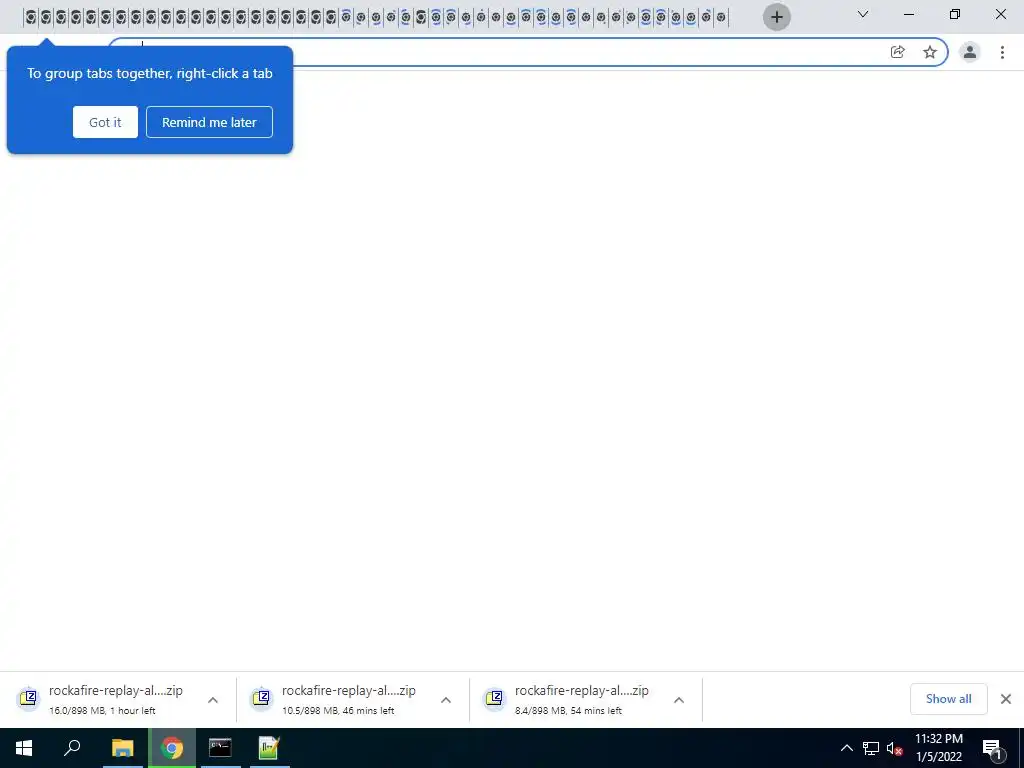Open options for 10.5/898 MB download

click(x=446, y=699)
